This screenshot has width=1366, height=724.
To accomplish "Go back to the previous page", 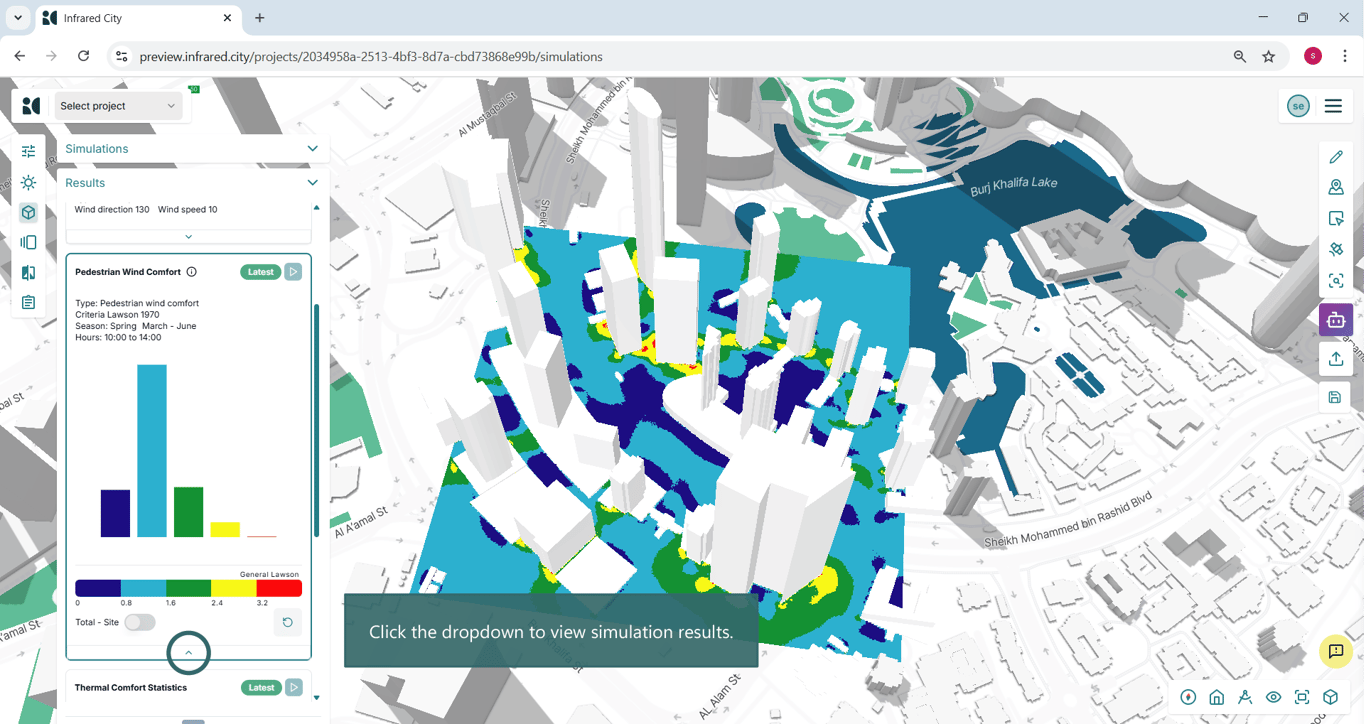I will point(20,57).
